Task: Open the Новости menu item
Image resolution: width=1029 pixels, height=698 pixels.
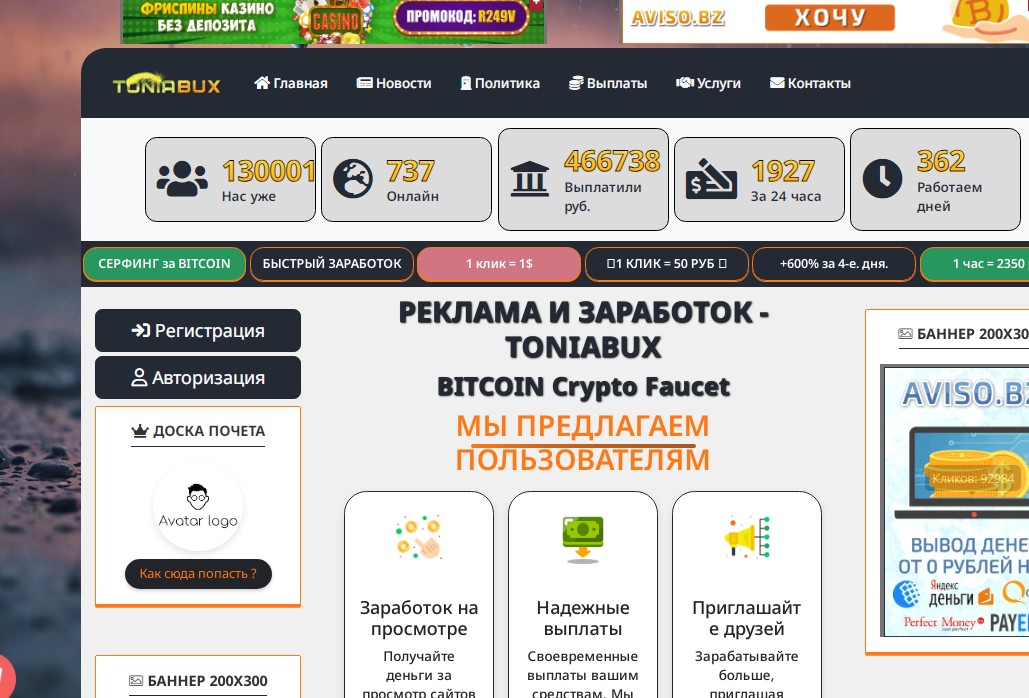Action: (x=394, y=83)
